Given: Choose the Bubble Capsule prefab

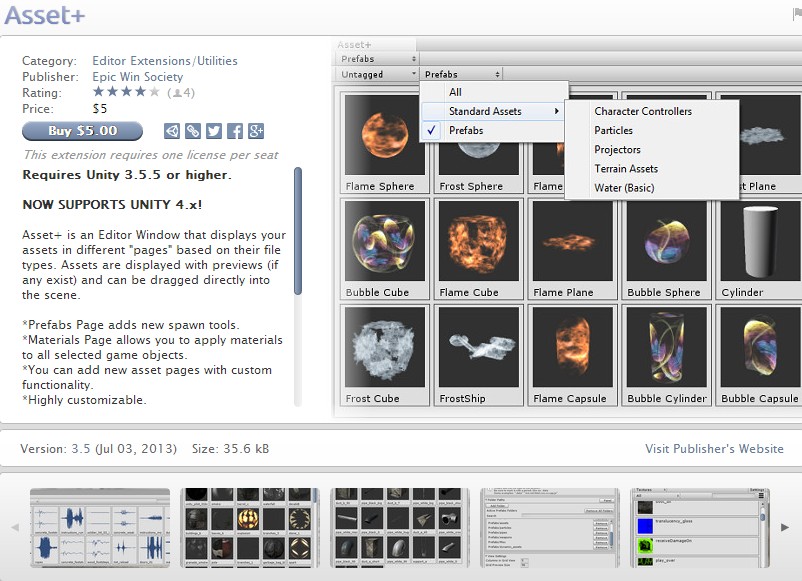Looking at the screenshot, I should 760,355.
